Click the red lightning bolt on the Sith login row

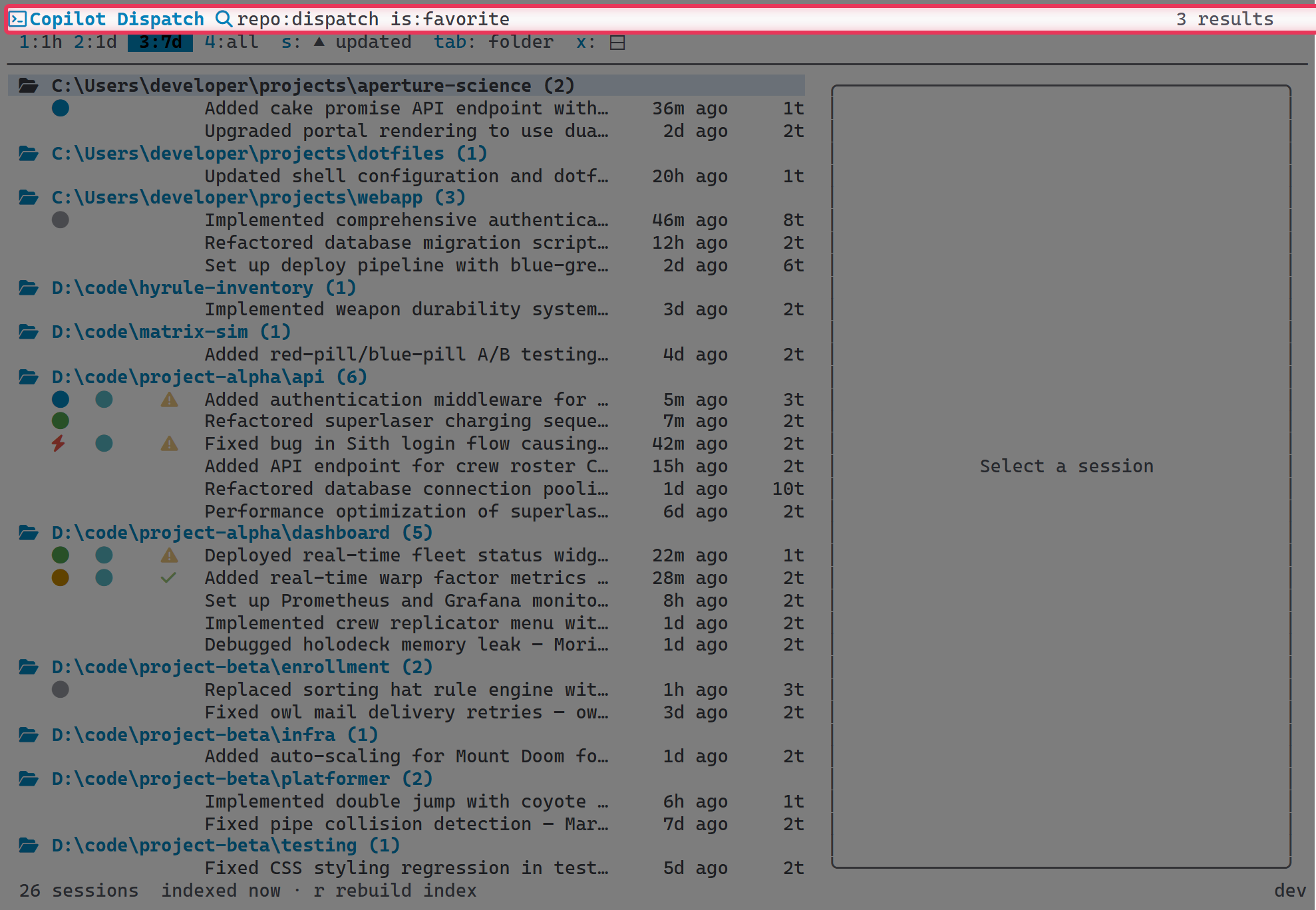coord(59,443)
